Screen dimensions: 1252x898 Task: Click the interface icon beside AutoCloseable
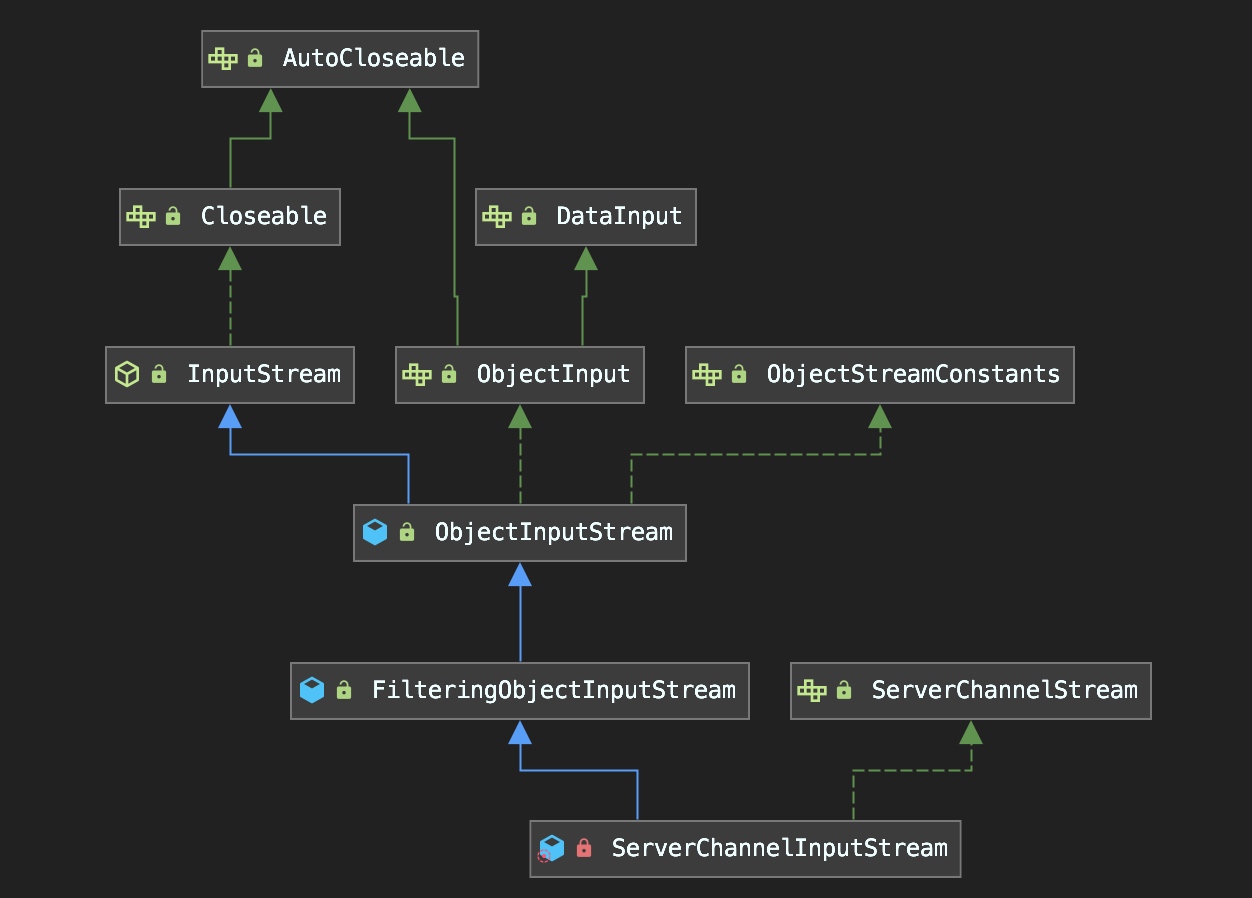tap(223, 58)
